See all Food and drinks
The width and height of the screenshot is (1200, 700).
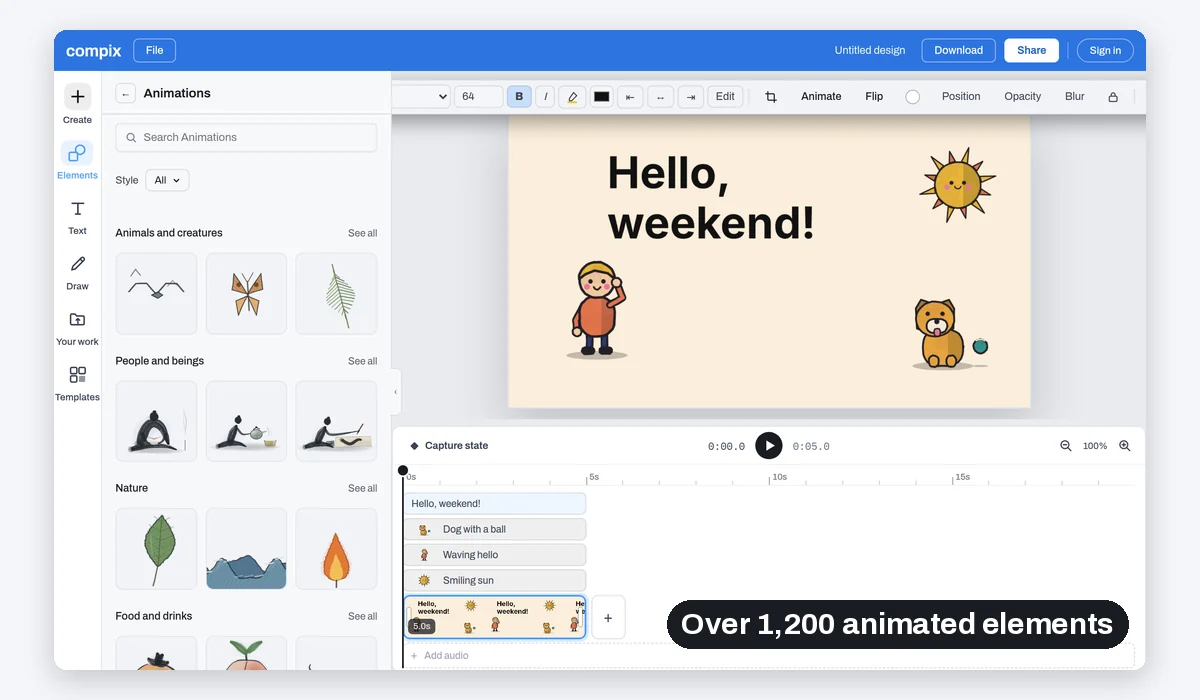coord(363,616)
